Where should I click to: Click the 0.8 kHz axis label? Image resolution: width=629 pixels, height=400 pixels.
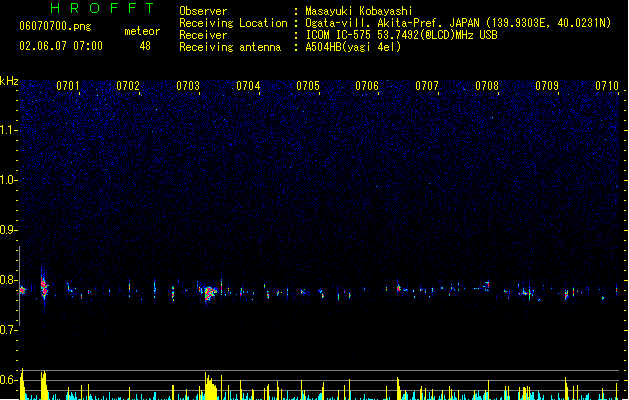point(8,280)
